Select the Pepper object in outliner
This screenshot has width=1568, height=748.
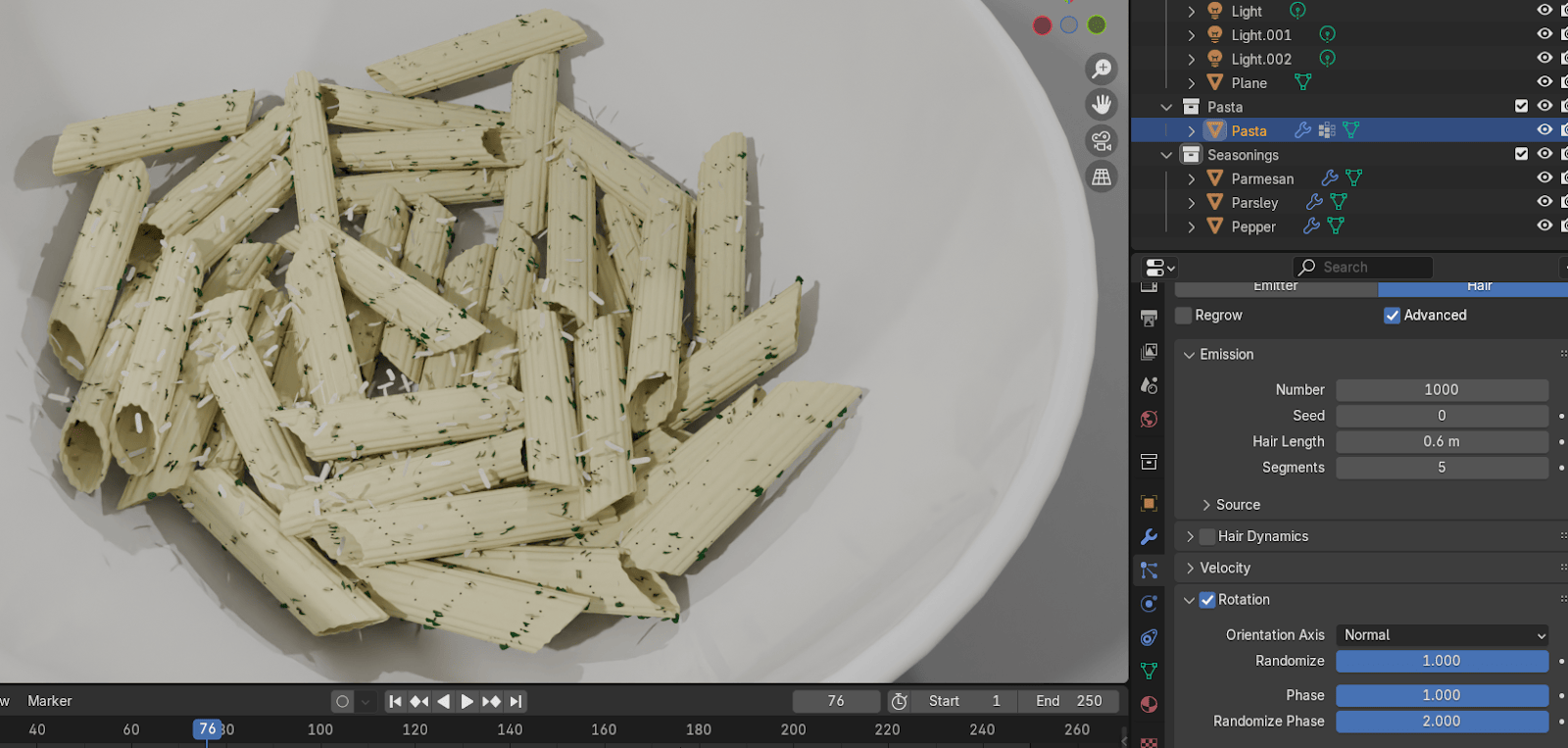pos(1252,226)
